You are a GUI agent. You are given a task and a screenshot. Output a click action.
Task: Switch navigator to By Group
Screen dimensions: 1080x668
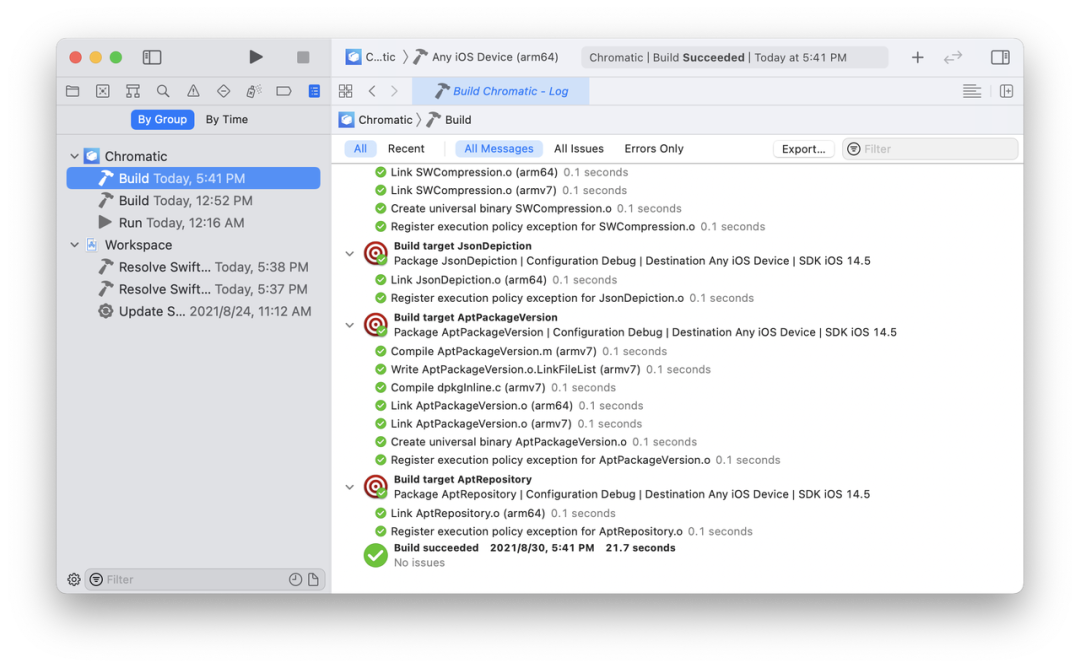(163, 119)
